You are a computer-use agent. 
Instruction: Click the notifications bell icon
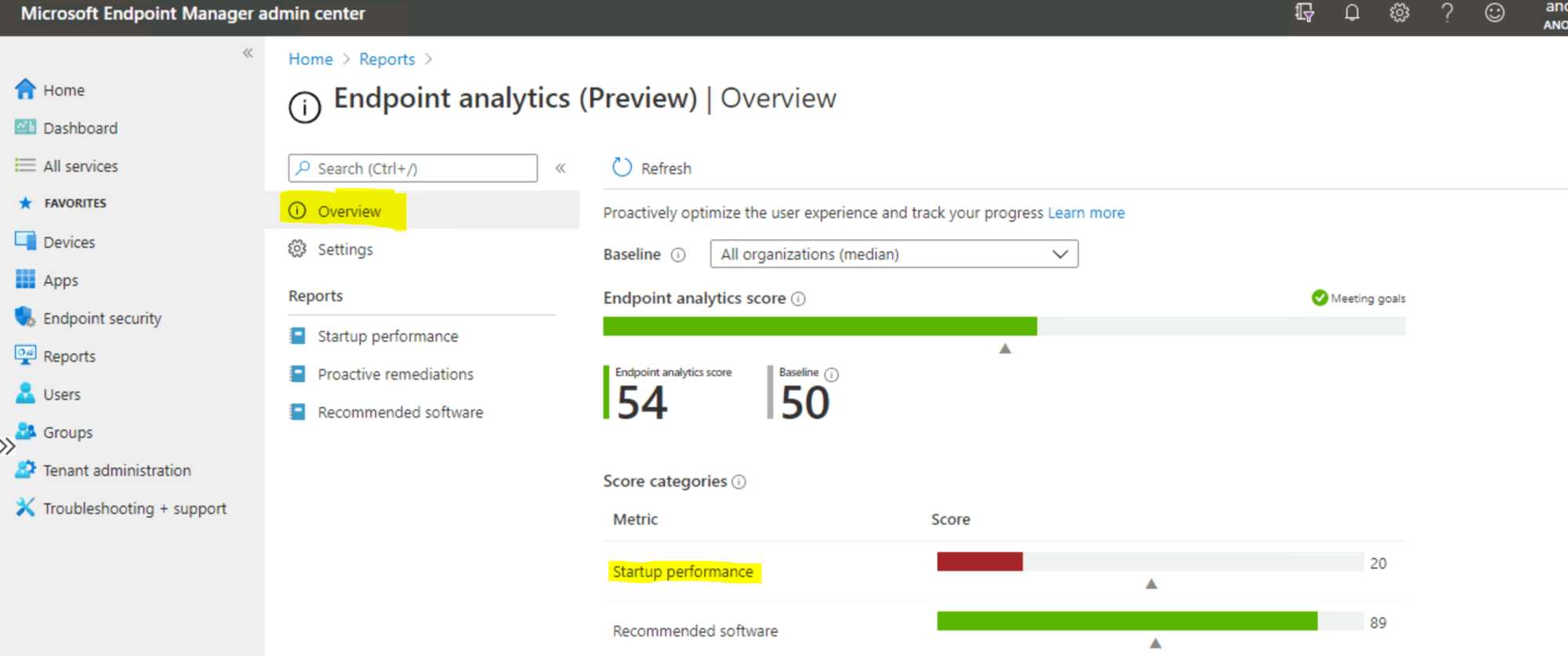(x=1352, y=13)
